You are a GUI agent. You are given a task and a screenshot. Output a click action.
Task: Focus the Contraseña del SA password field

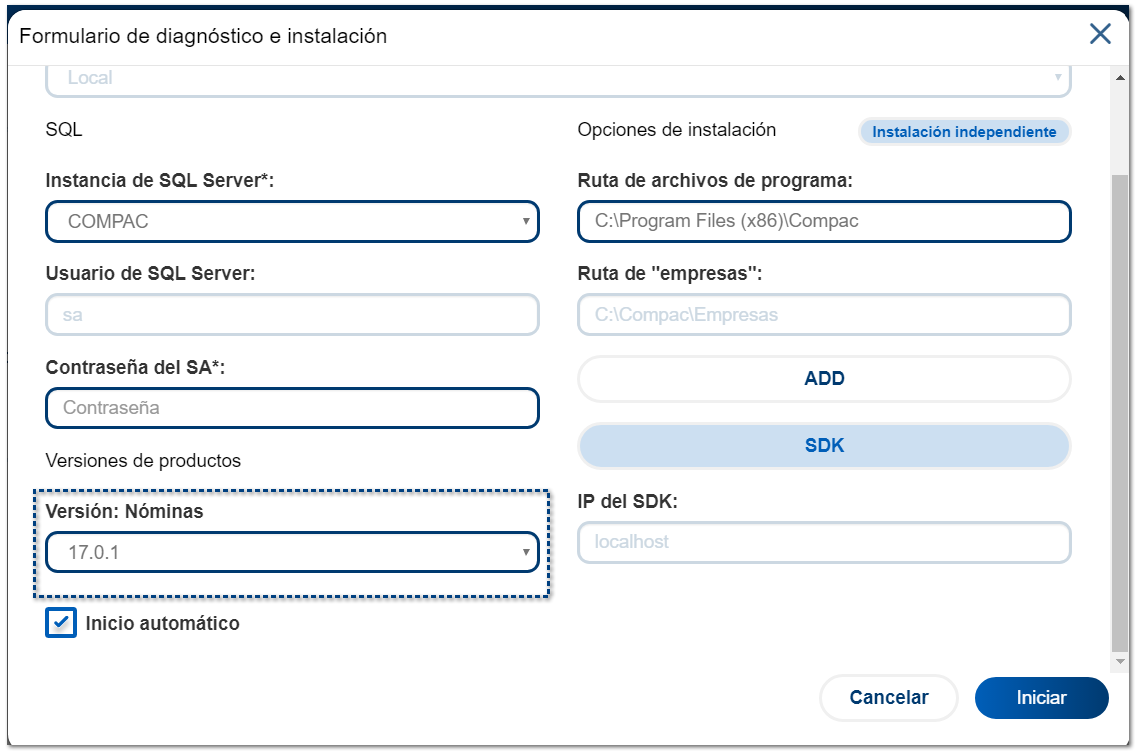tap(292, 408)
